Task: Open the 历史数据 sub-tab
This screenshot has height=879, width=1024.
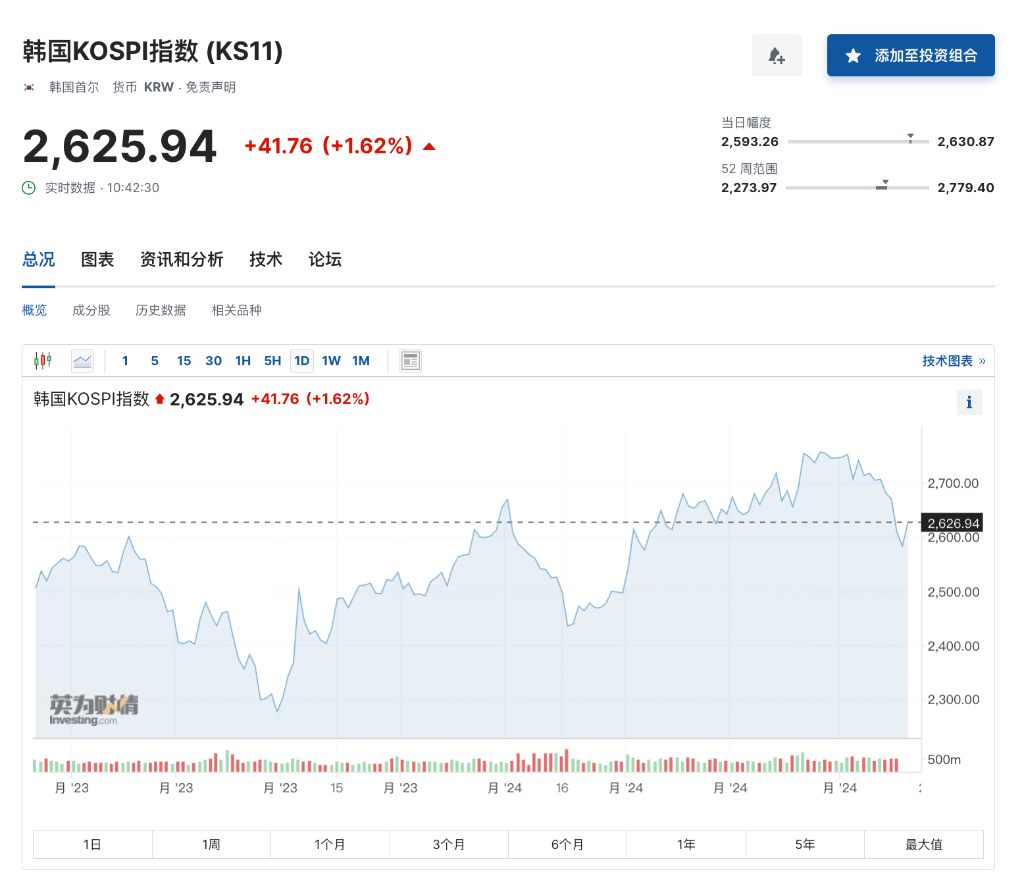Action: 161,310
